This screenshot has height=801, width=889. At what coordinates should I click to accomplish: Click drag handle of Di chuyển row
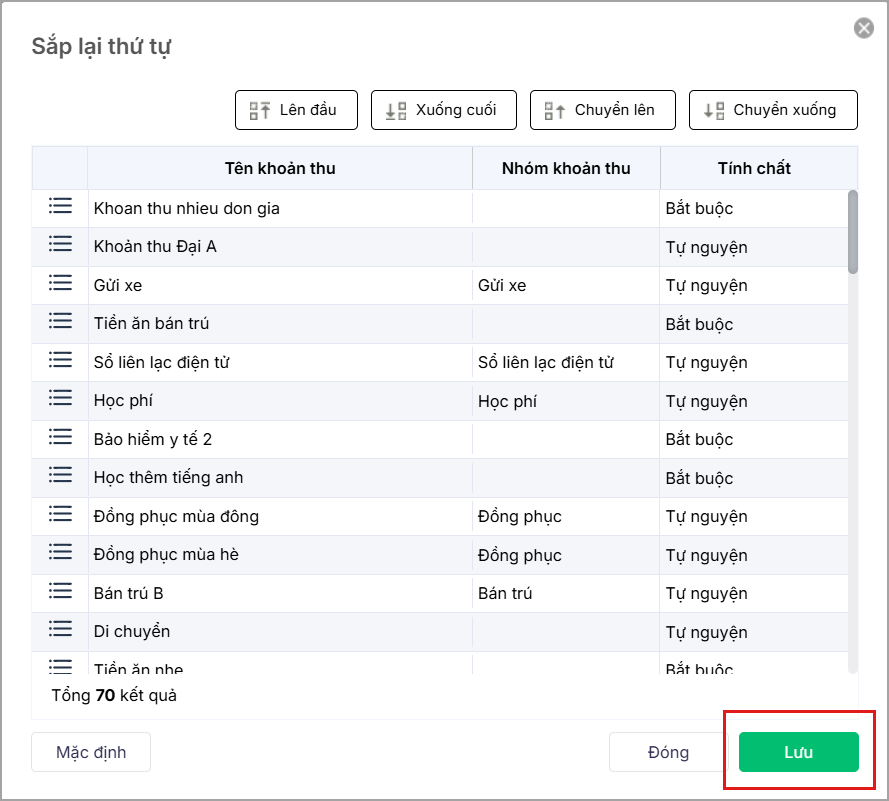point(60,629)
